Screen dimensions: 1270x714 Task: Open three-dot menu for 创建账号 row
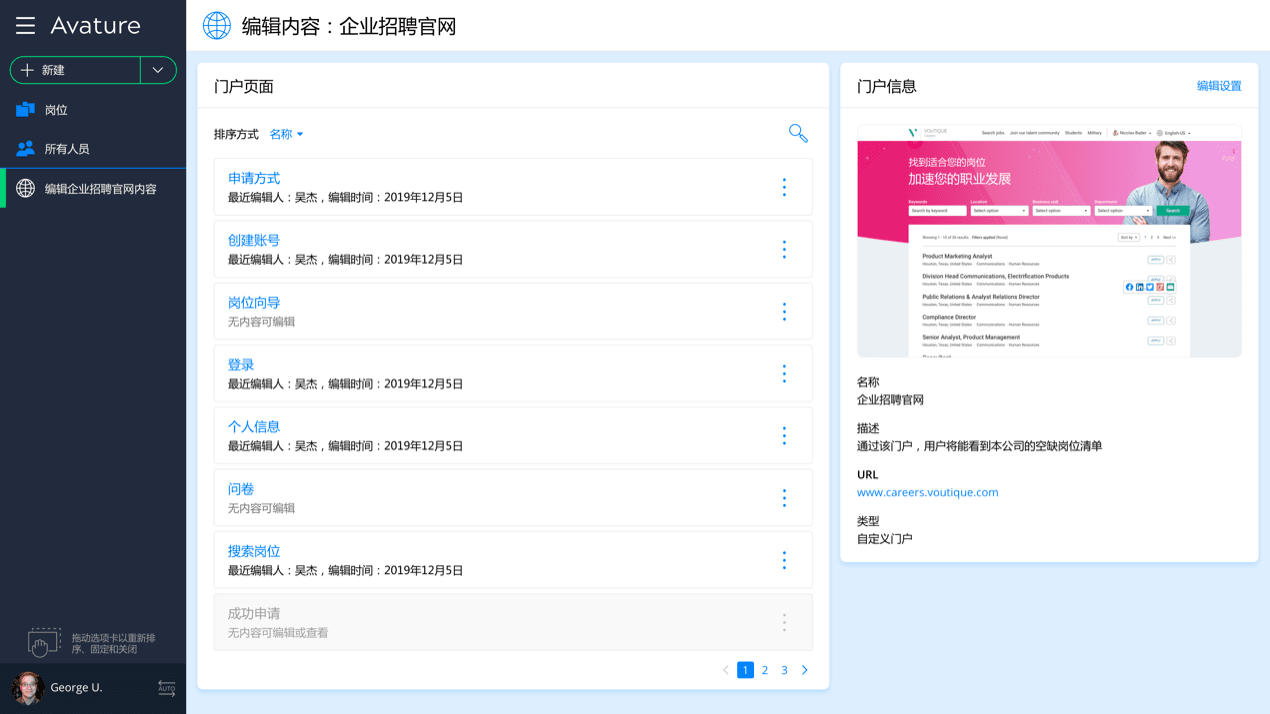pyautogui.click(x=784, y=249)
